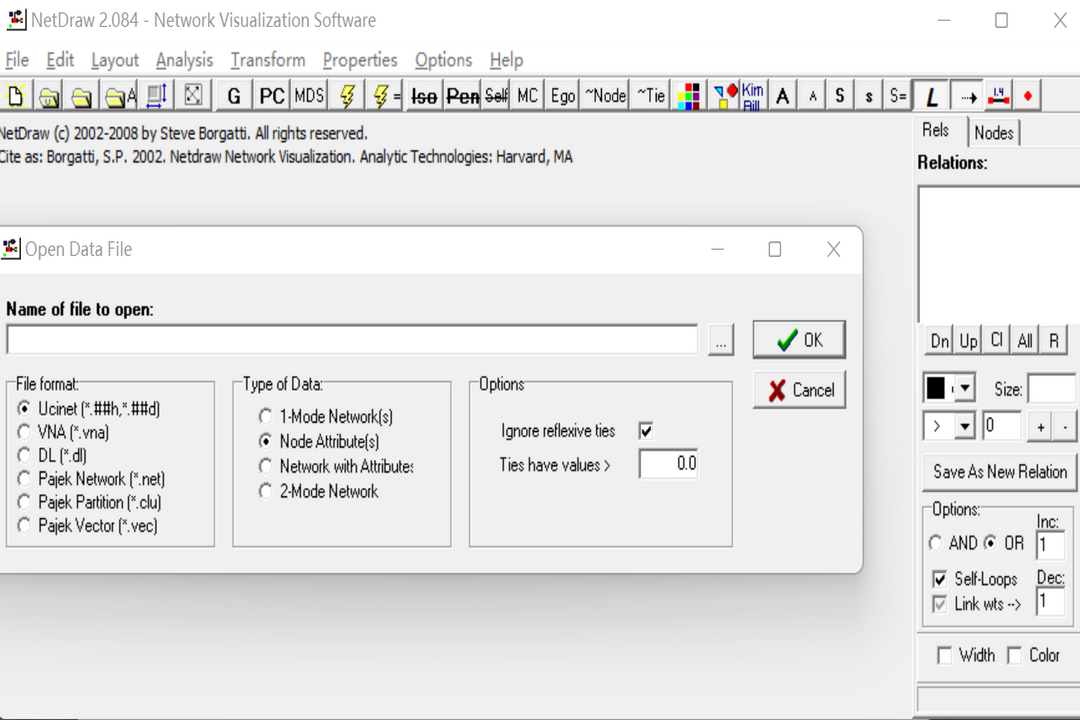The height and width of the screenshot is (720, 1080).
Task: Switch to the Nodes tab
Action: tap(993, 133)
